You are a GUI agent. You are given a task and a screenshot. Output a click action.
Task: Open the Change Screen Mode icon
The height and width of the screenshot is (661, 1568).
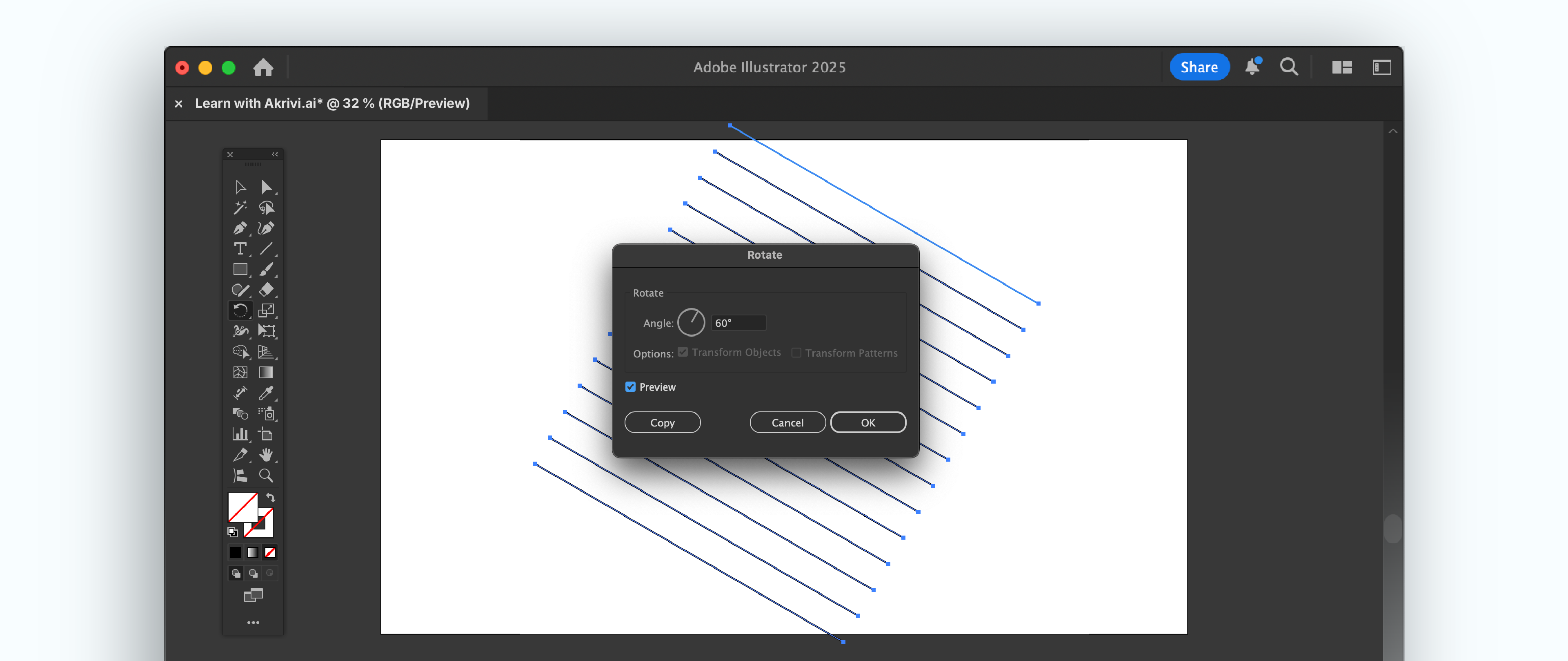[x=253, y=594]
